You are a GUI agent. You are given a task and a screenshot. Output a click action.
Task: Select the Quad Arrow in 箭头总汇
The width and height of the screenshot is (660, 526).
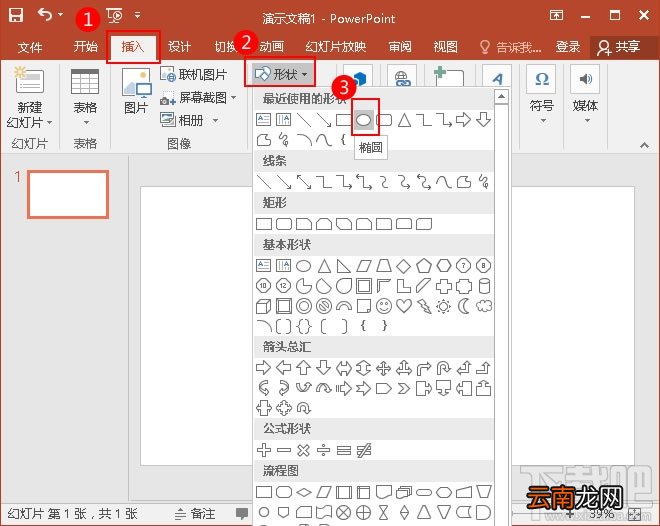383,368
